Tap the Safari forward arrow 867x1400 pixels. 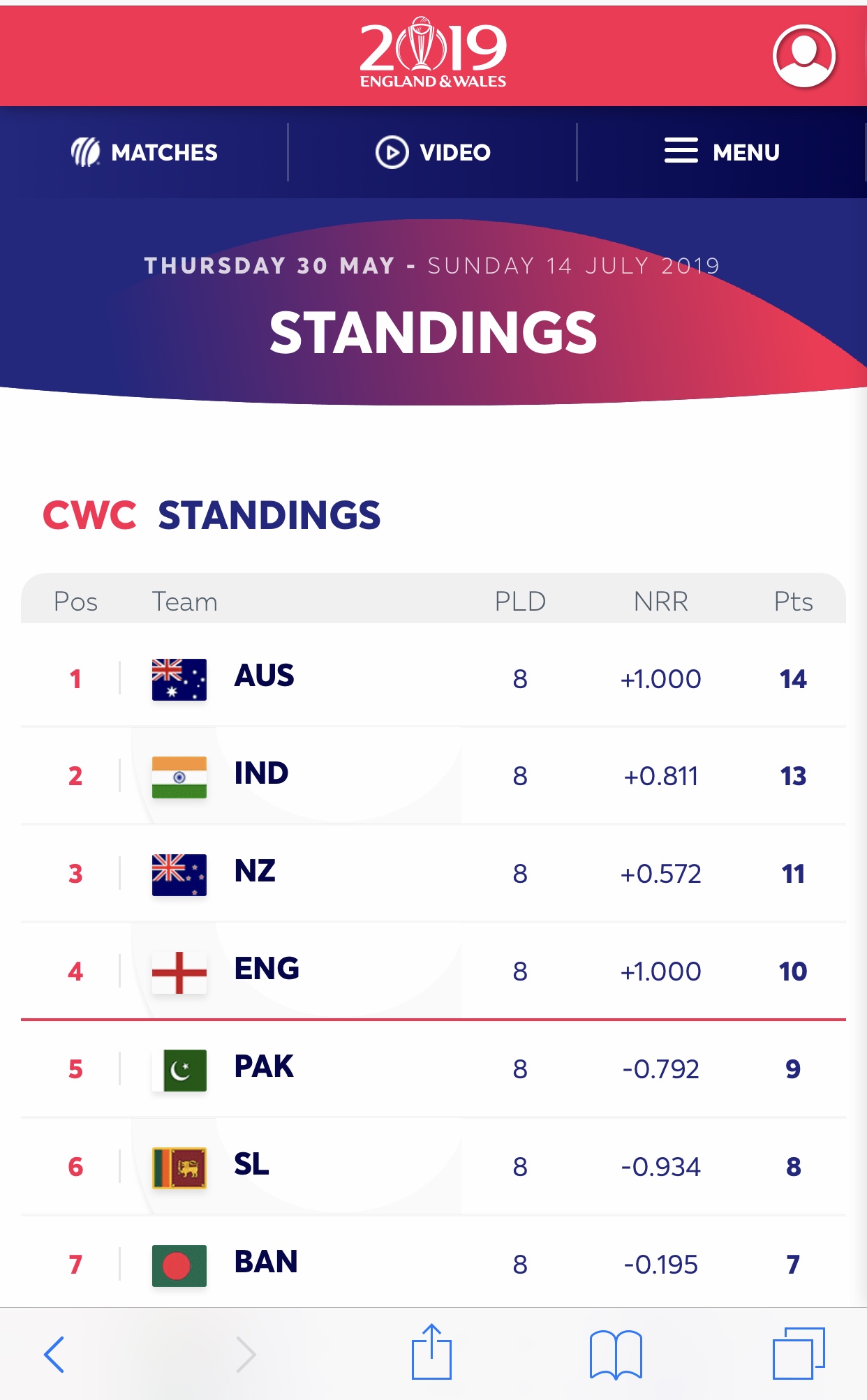[x=246, y=1354]
